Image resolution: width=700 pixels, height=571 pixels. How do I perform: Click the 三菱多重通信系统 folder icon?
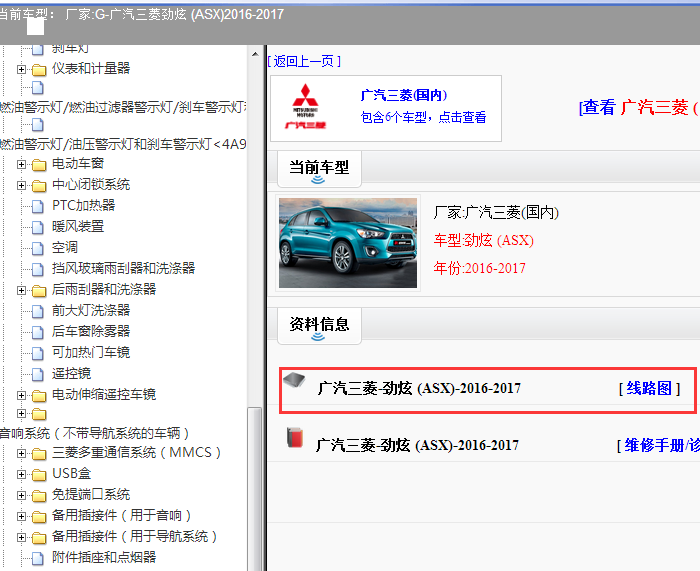[39, 454]
